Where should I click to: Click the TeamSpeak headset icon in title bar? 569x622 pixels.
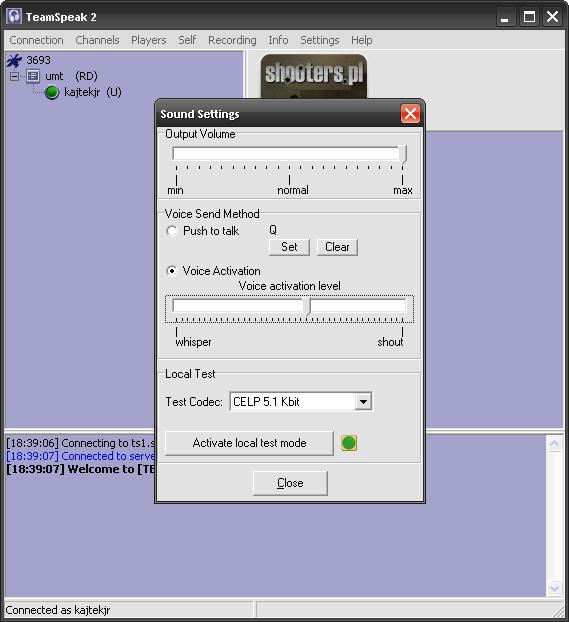14,17
